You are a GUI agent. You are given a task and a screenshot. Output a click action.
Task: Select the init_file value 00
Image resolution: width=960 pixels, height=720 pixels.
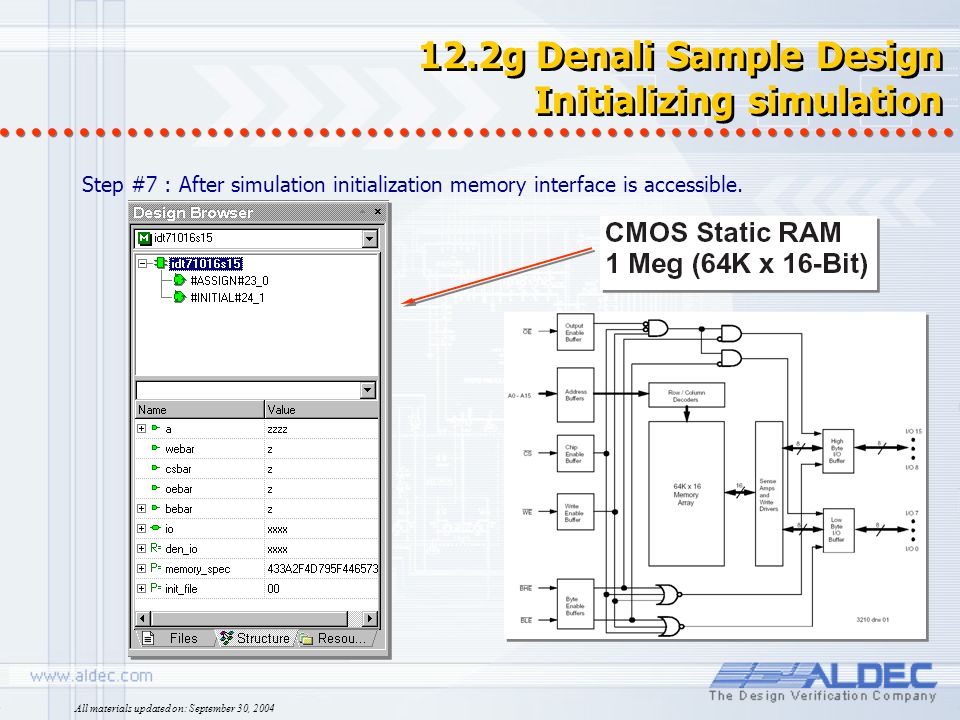[x=273, y=588]
